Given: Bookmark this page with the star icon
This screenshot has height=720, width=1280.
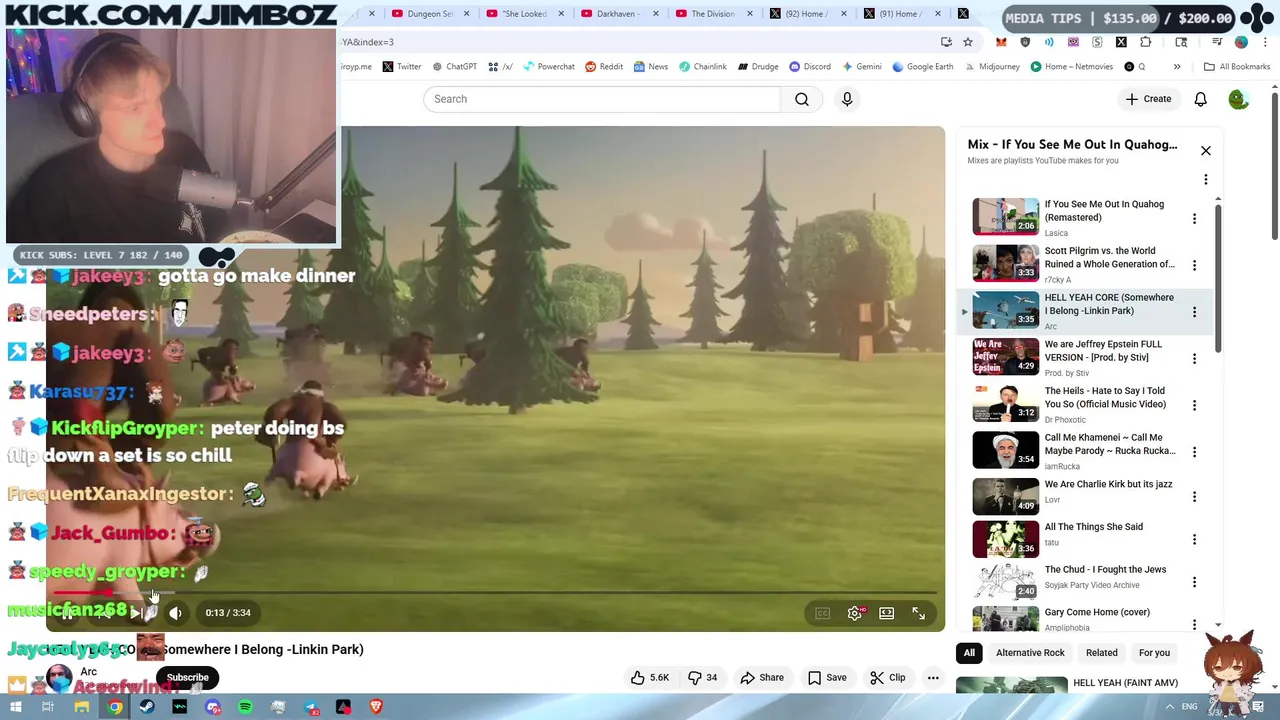Looking at the screenshot, I should click(968, 42).
